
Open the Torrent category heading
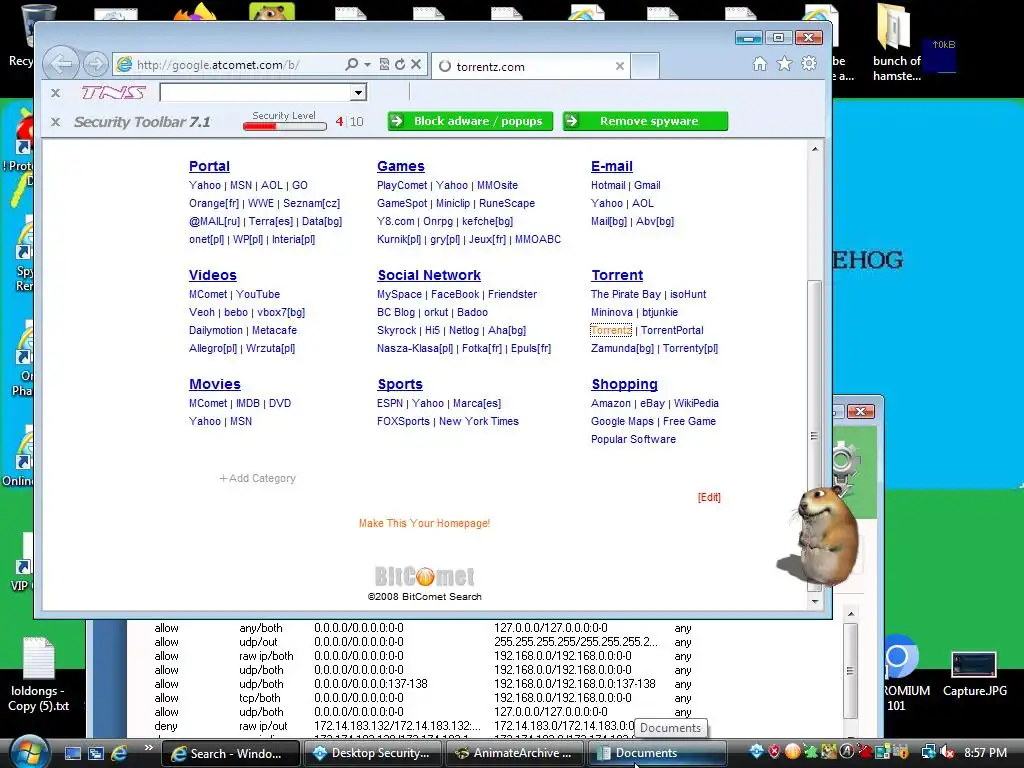(x=617, y=275)
